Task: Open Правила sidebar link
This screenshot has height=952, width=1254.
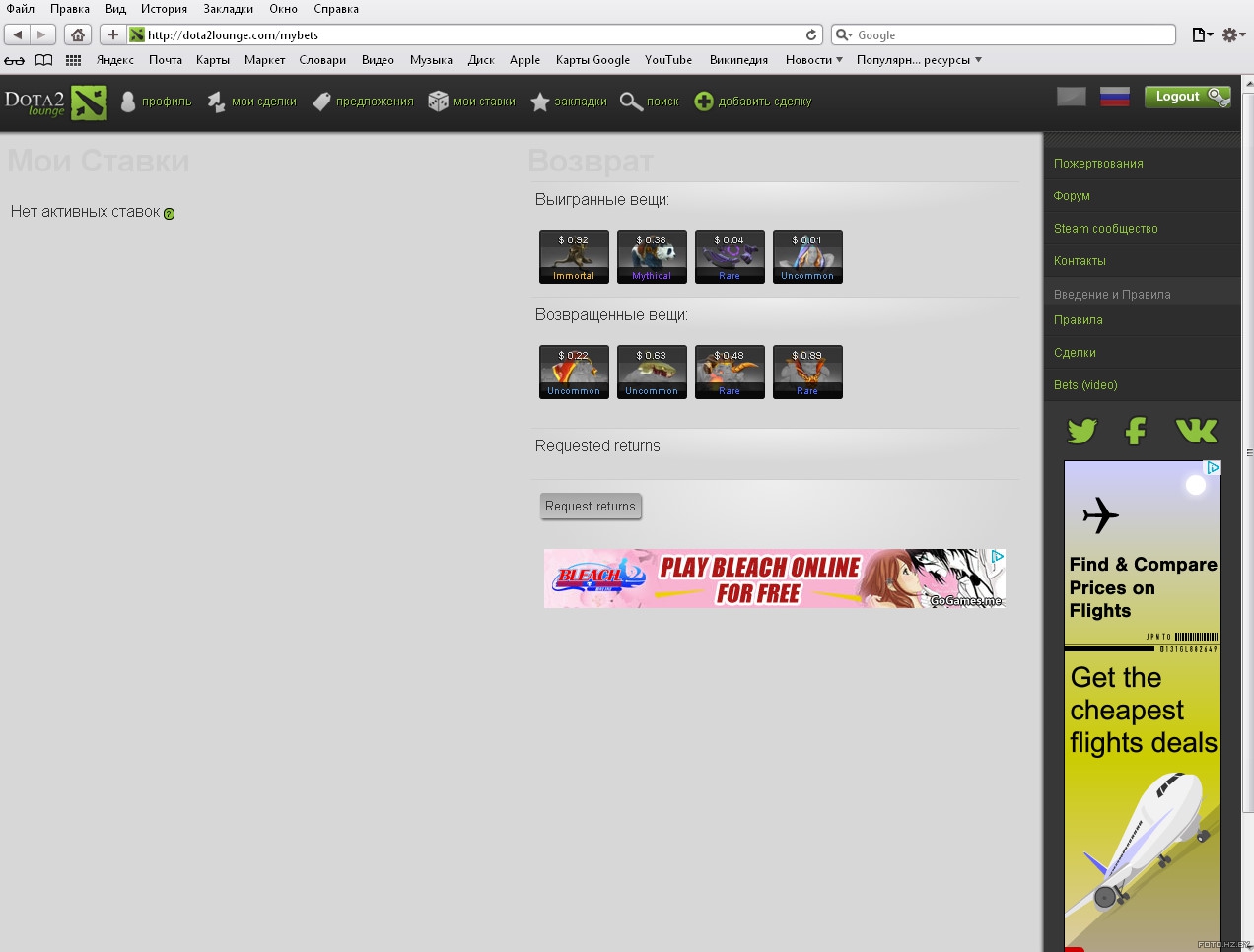Action: pyautogui.click(x=1078, y=320)
